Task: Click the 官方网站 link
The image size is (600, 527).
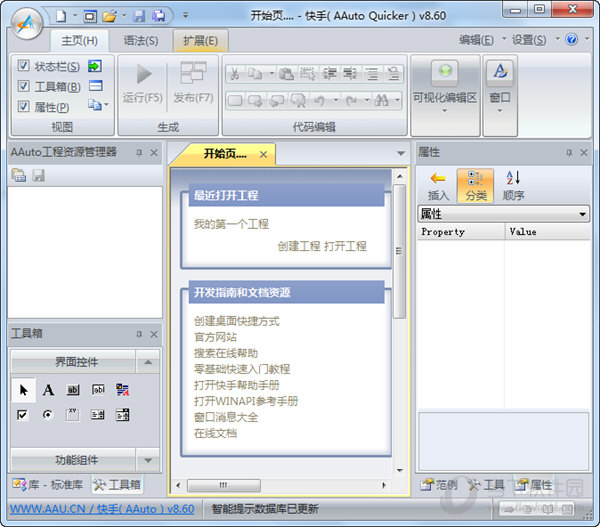Action: 215,337
